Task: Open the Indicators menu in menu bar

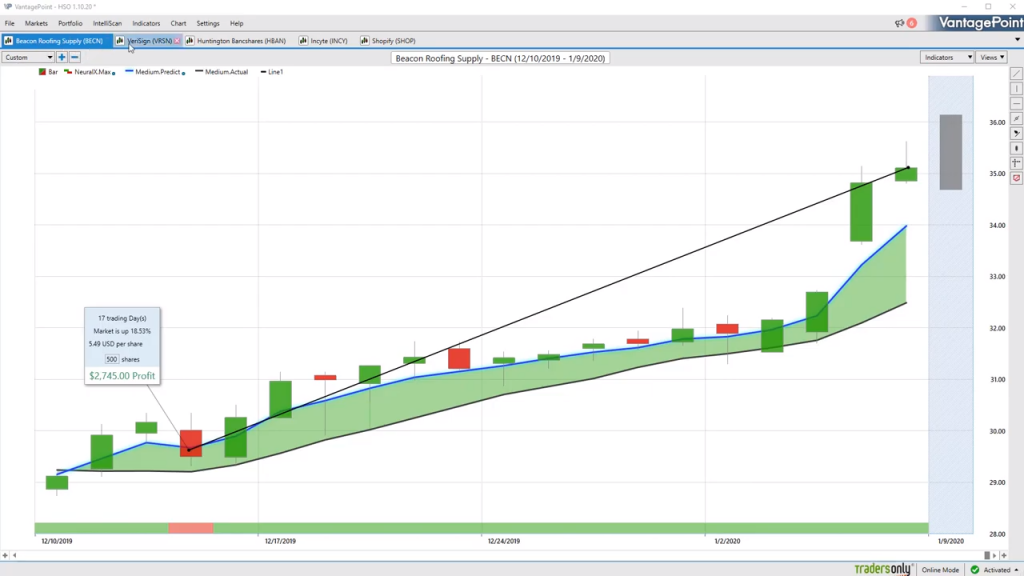Action: click(x=146, y=24)
